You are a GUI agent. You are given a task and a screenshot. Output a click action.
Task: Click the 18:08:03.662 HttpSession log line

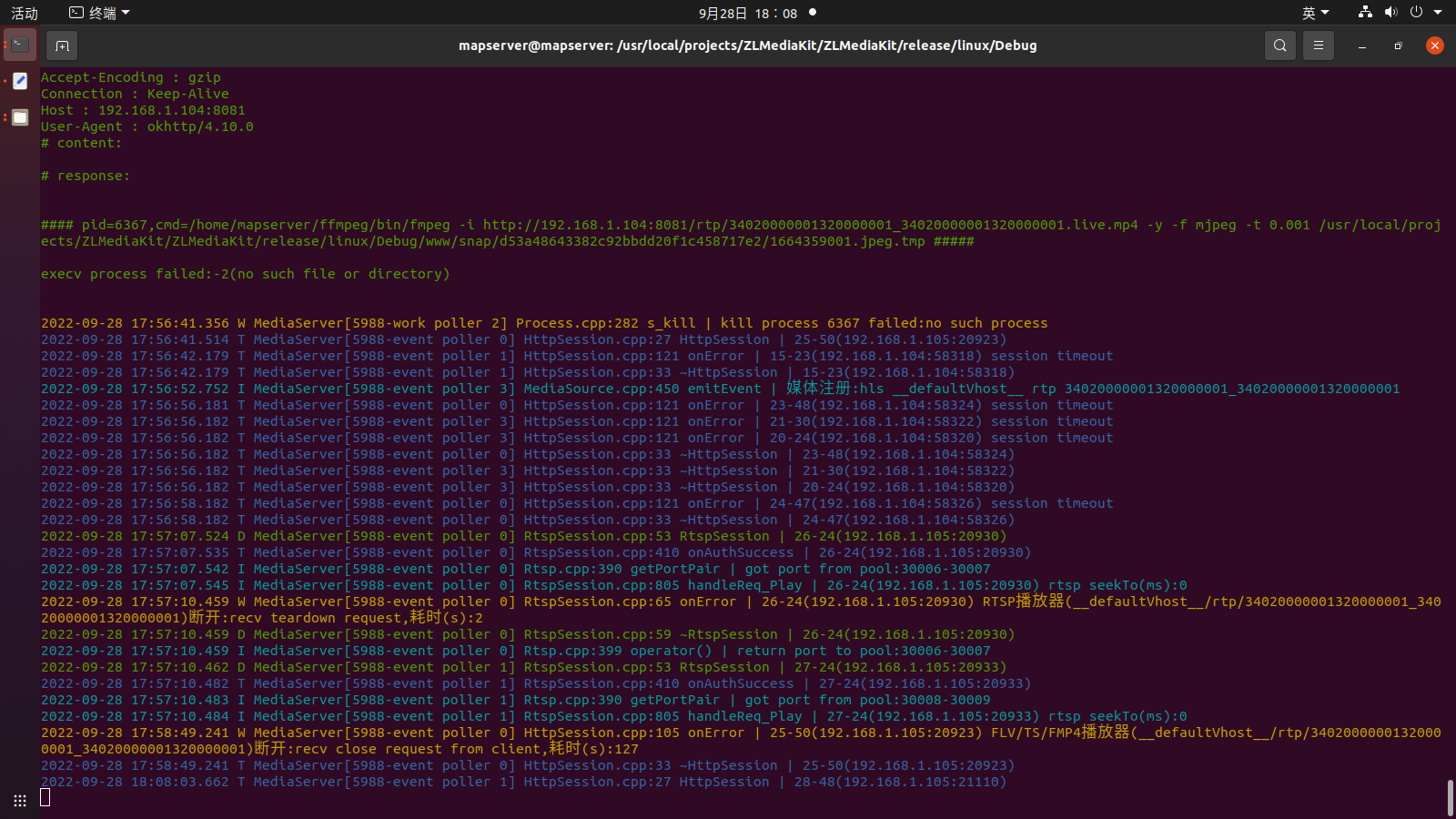pos(523,782)
